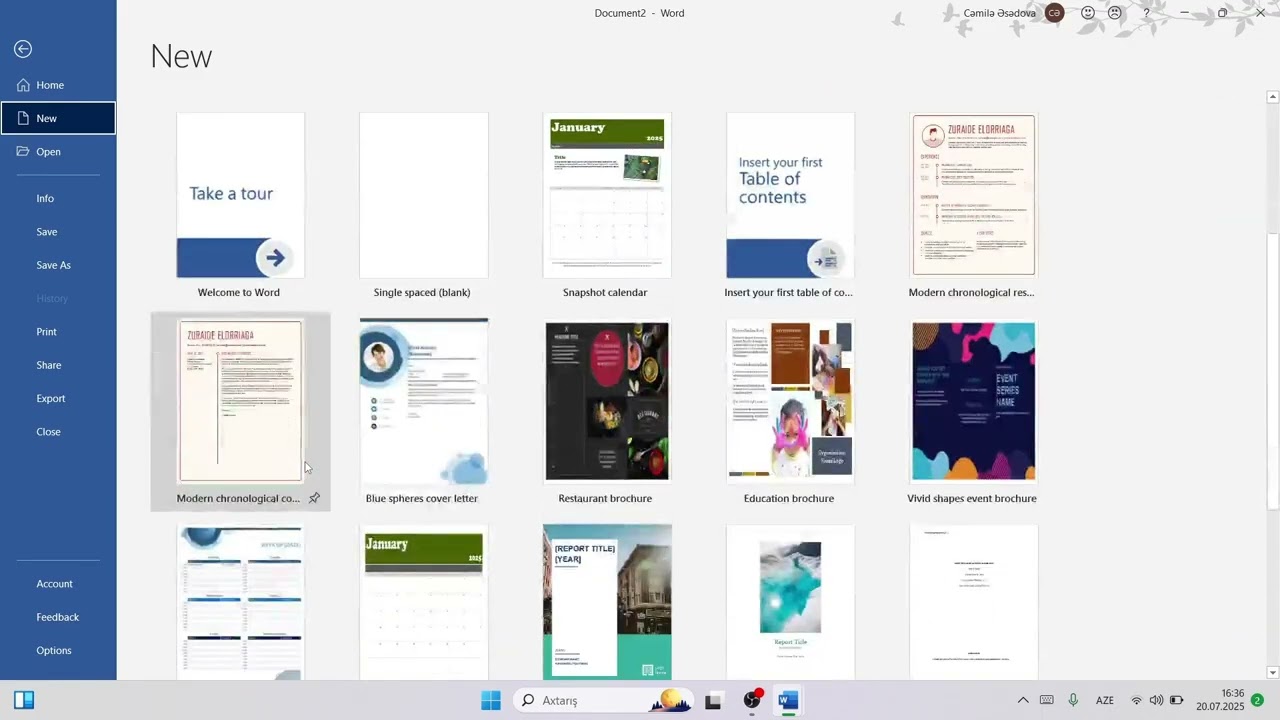This screenshot has height=720, width=1280.
Task: Click the battery tray icon
Action: point(1177,700)
